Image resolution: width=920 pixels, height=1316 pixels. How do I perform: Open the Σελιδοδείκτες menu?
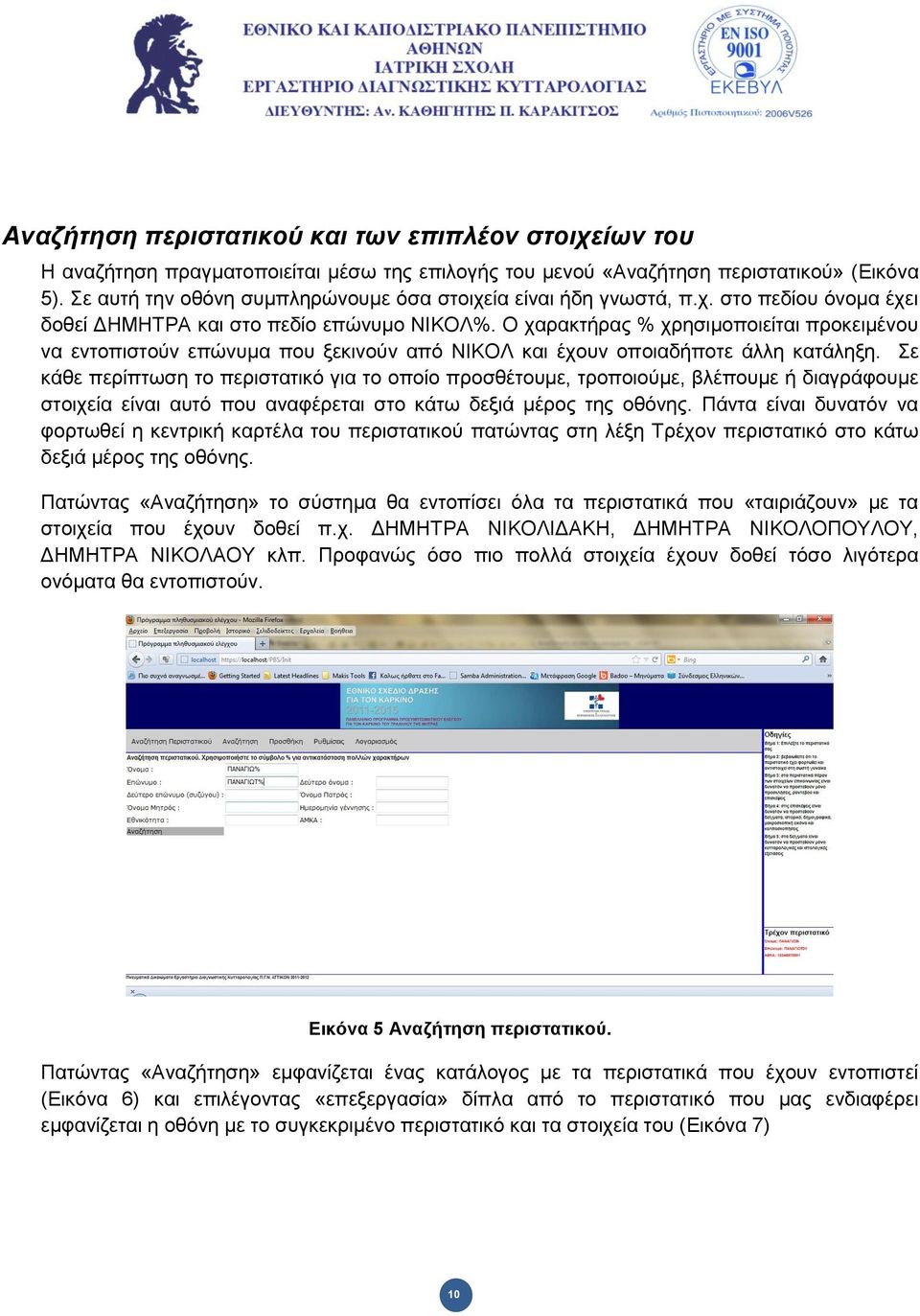(275, 631)
